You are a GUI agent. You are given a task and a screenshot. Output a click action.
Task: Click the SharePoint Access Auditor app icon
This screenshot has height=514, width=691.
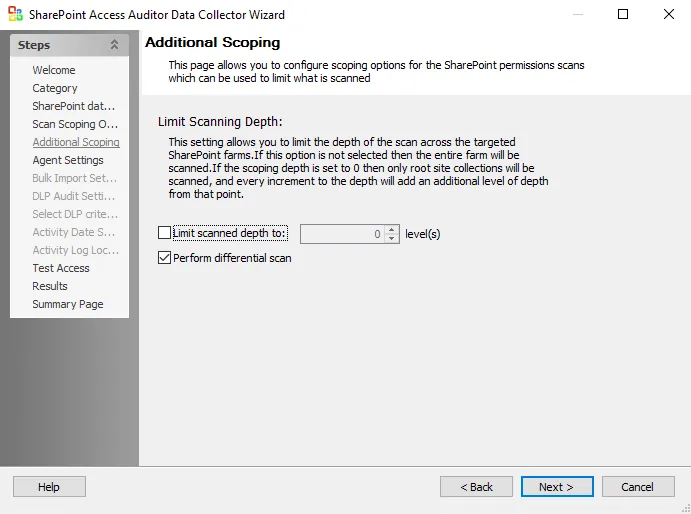coord(15,14)
